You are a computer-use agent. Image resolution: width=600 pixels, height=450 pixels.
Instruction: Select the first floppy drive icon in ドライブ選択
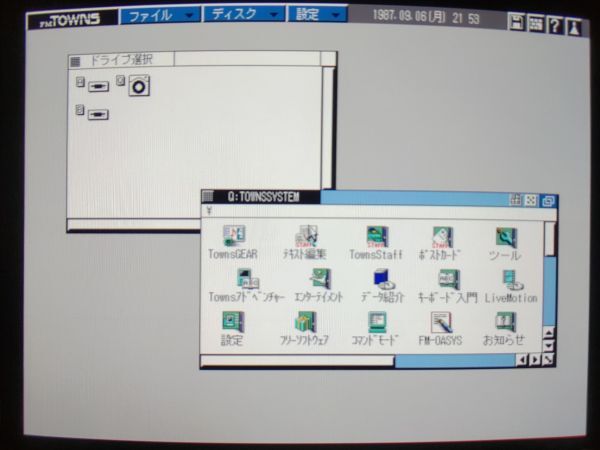(98, 86)
